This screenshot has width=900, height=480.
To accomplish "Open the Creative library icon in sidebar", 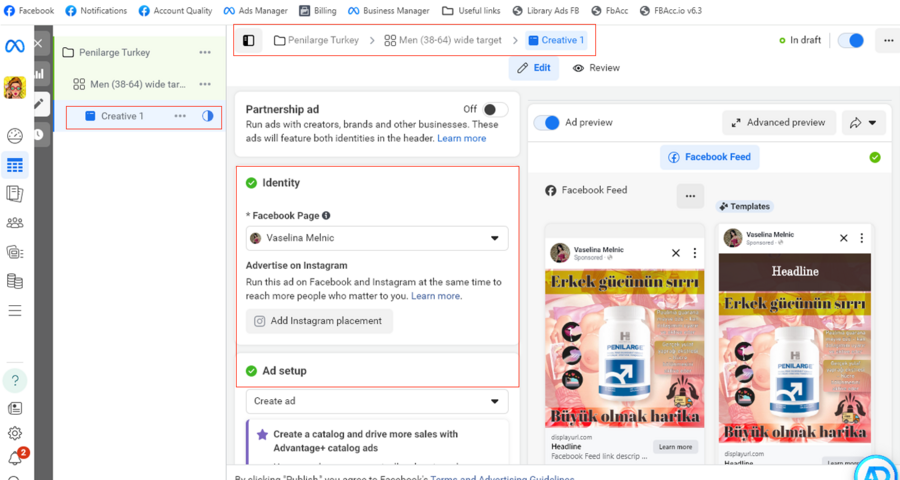I will pos(15,251).
